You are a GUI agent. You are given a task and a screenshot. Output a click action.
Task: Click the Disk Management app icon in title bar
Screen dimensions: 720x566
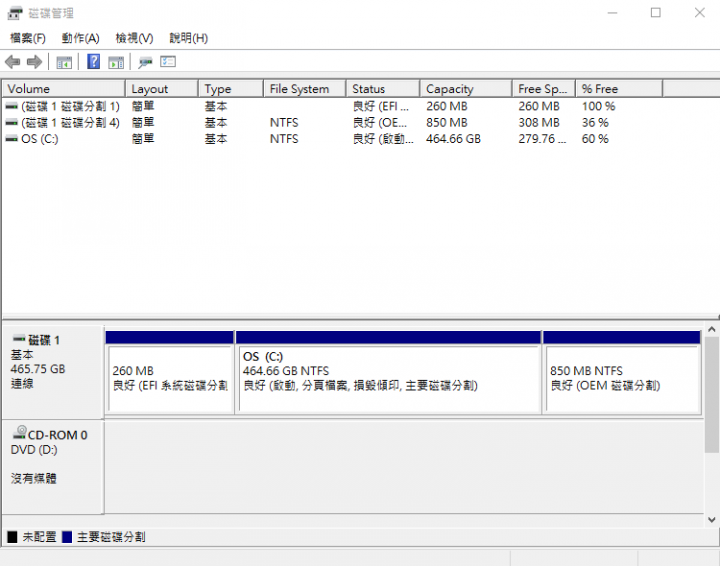pos(15,13)
